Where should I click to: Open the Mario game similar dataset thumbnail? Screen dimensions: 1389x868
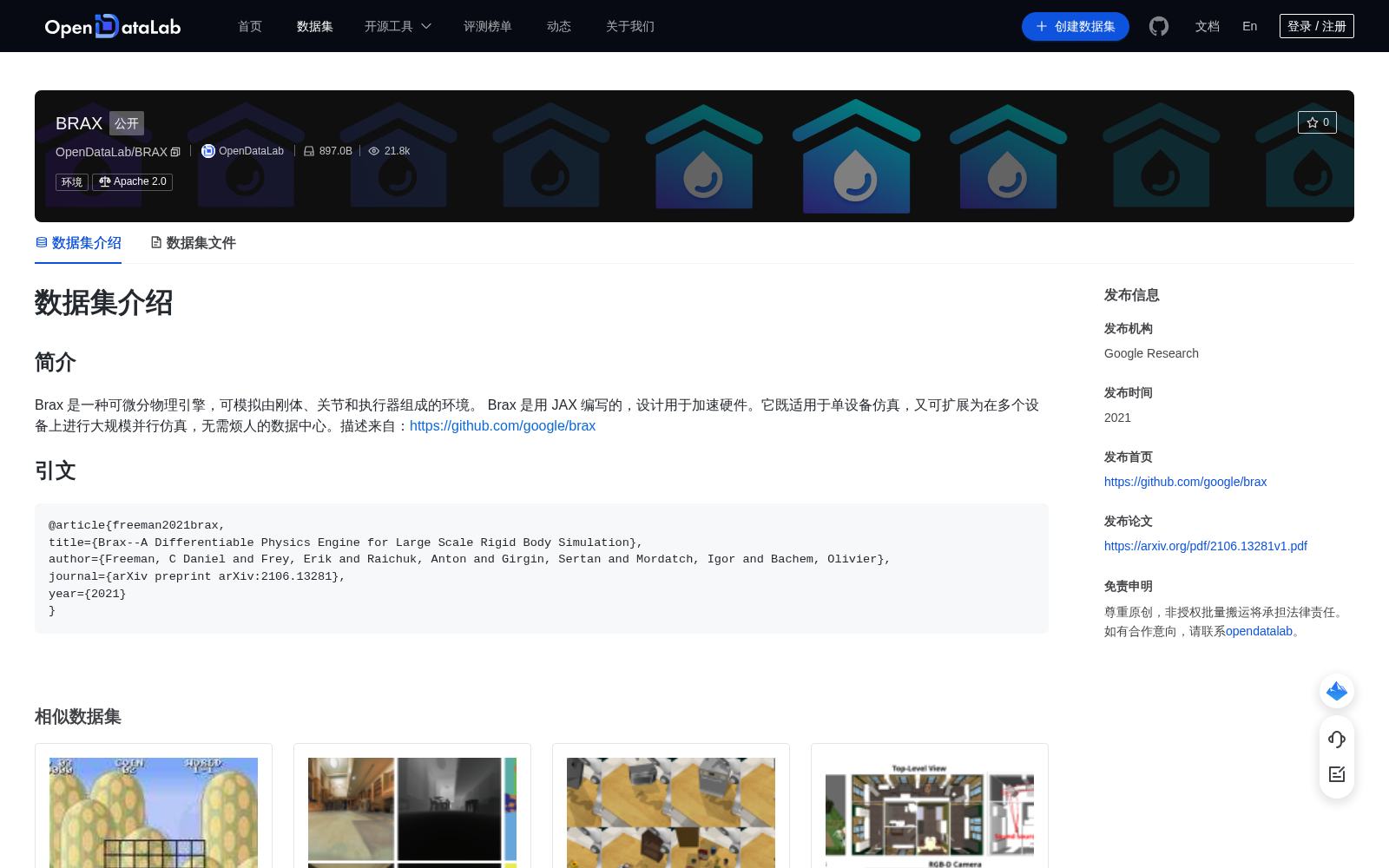pyautogui.click(x=154, y=812)
